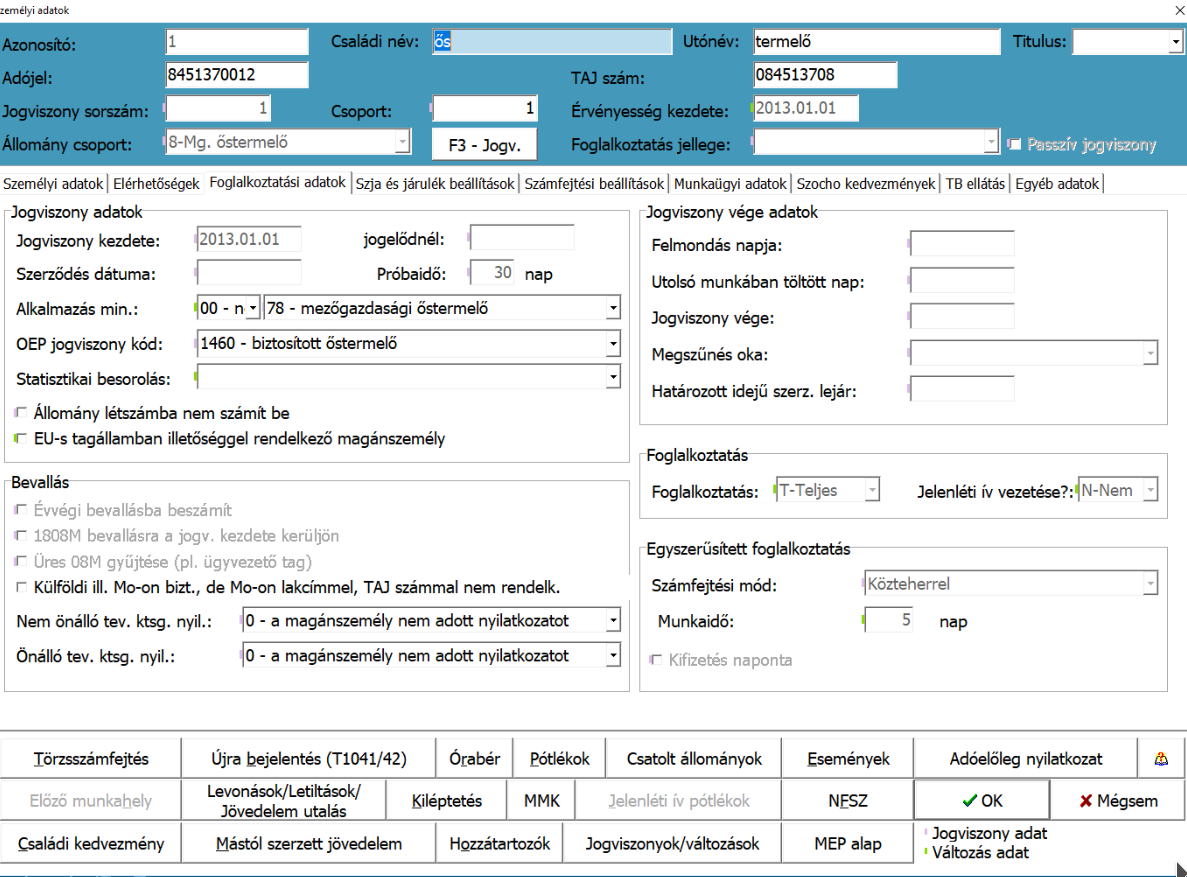This screenshot has height=877, width=1187.
Task: Click Újra bejelentés (T1041/42) button
Action: pos(309,759)
